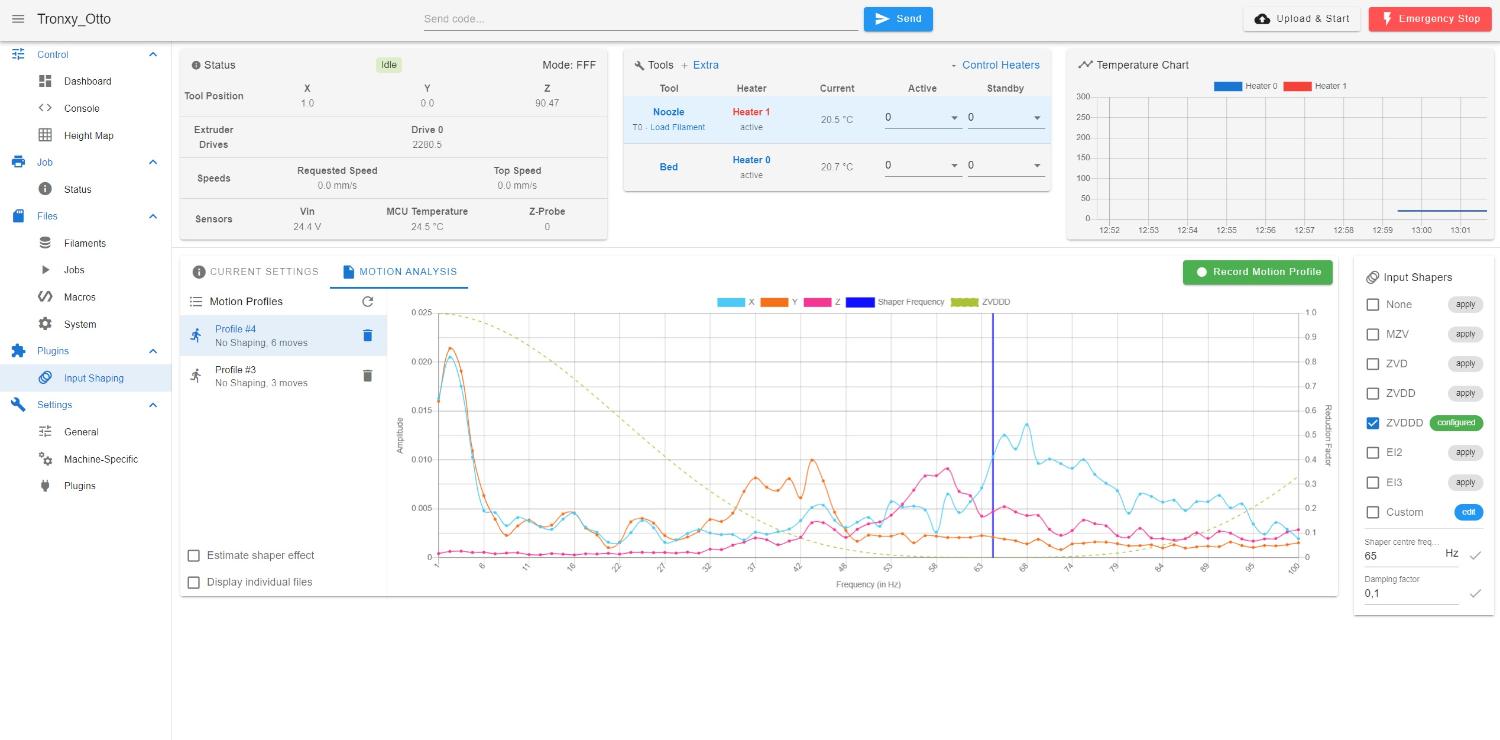Refresh the Motion Profiles list

[x=367, y=301]
